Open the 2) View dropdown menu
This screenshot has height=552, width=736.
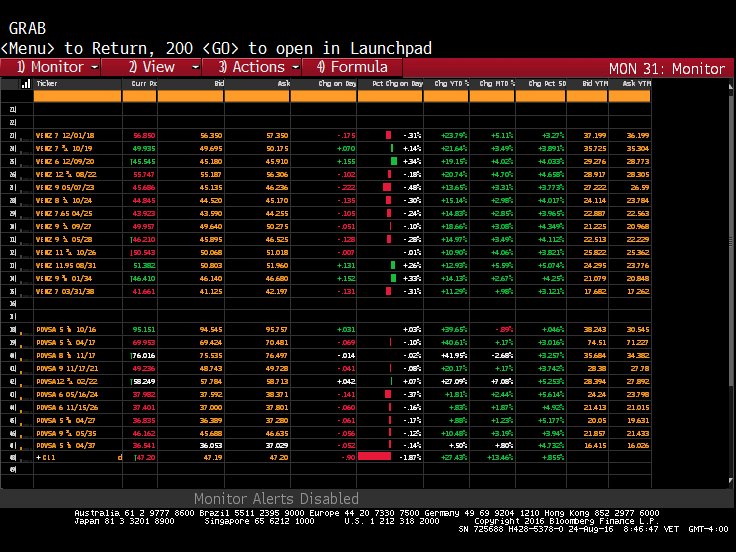tap(152, 67)
